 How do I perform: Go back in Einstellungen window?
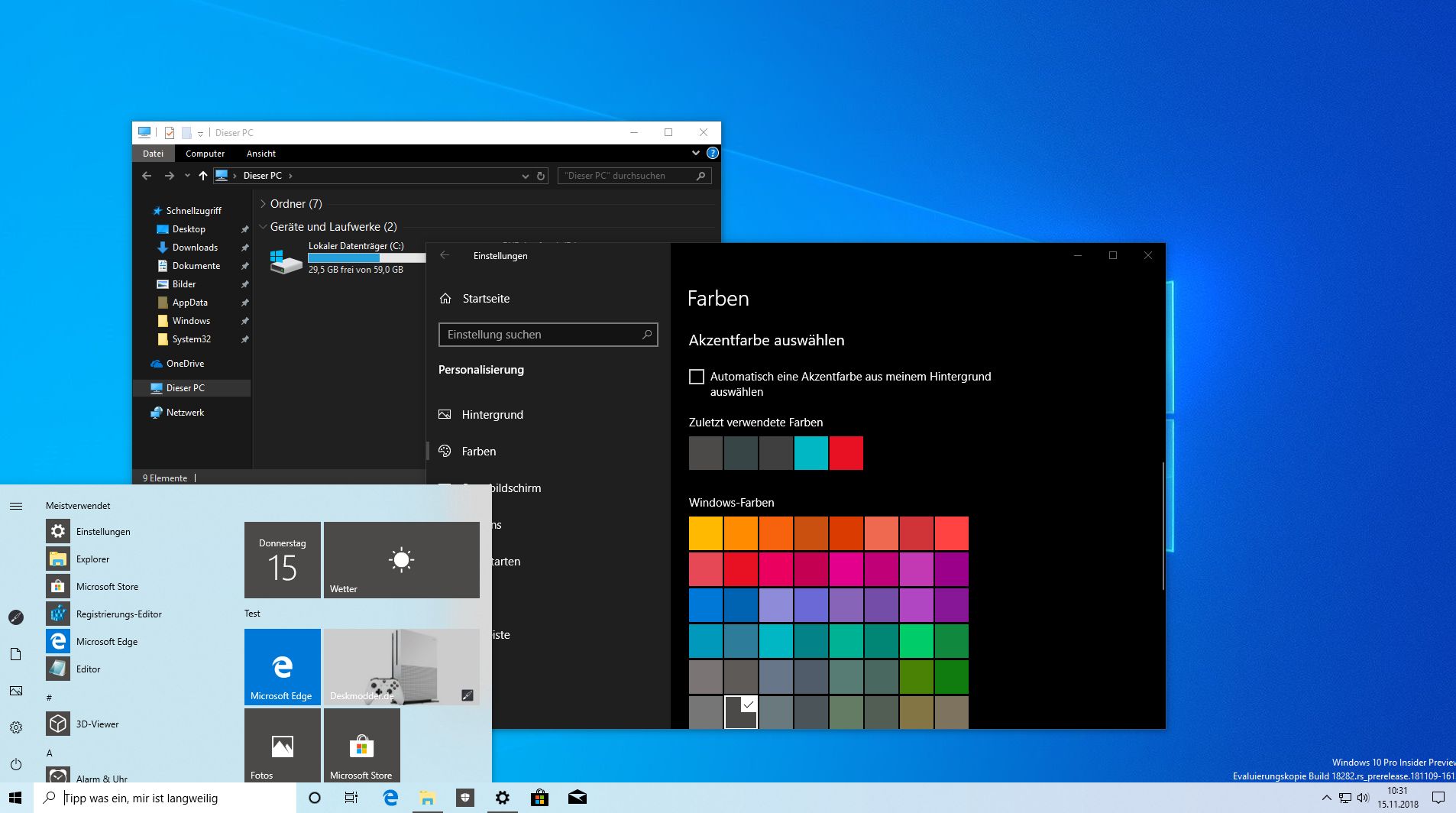tap(445, 255)
